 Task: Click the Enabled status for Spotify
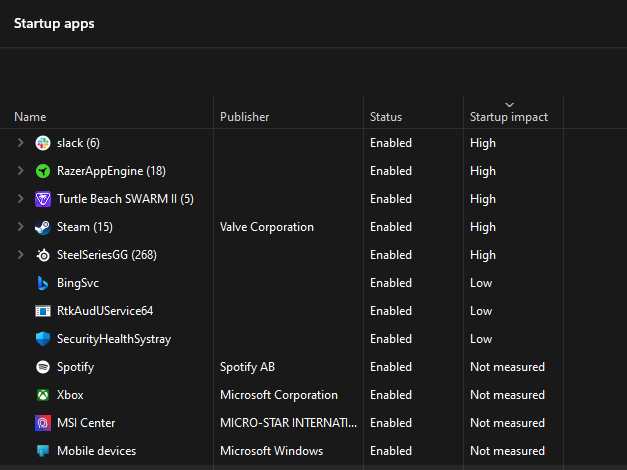coord(391,367)
